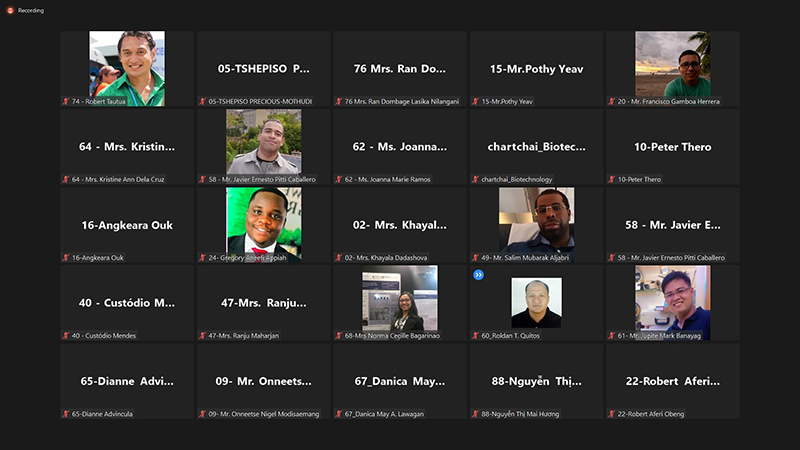800x450 pixels.
Task: Click the red Recording indicator icon
Action: coord(10,10)
